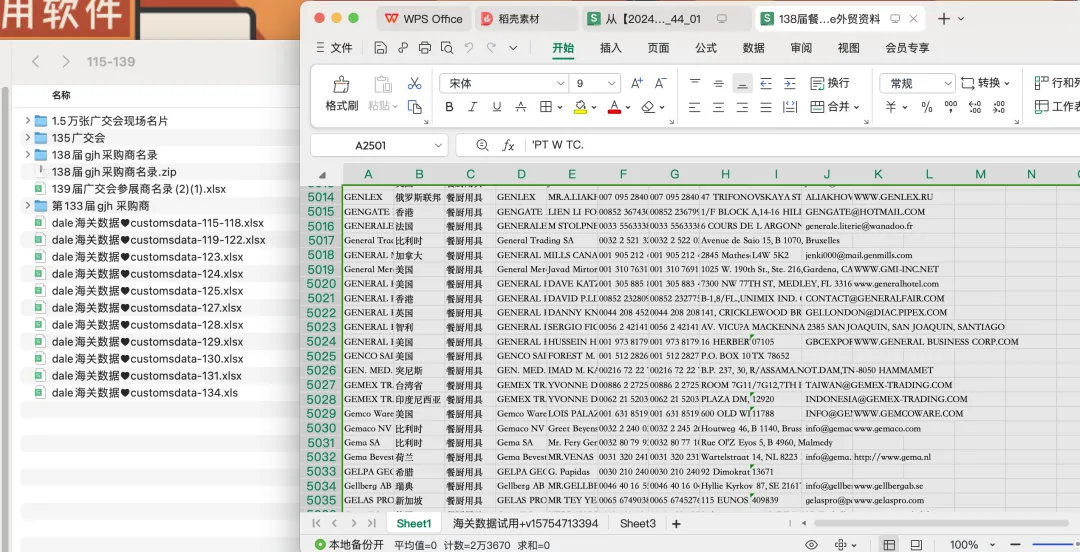Open the zoom percentage dropdown beside 100%
The image size is (1080, 552).
[993, 544]
